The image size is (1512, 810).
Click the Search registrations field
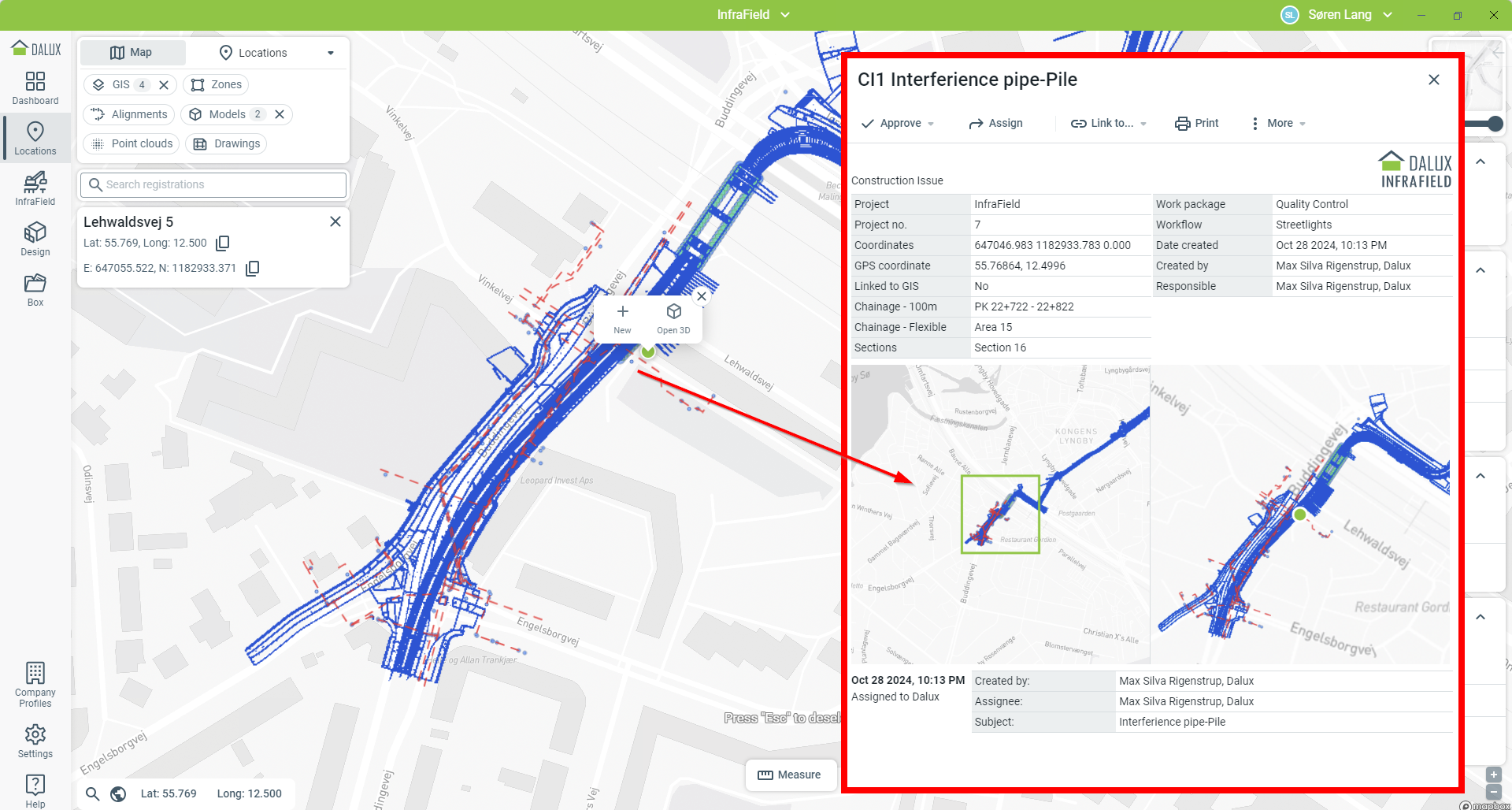213,184
